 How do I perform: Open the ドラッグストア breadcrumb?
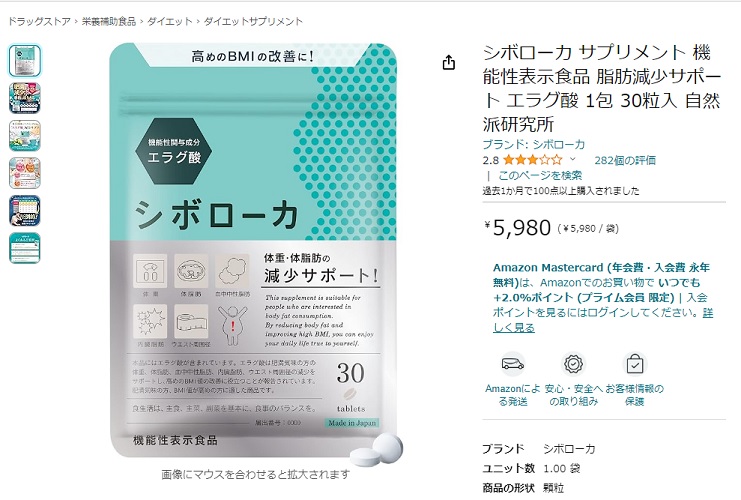pyautogui.click(x=39, y=21)
